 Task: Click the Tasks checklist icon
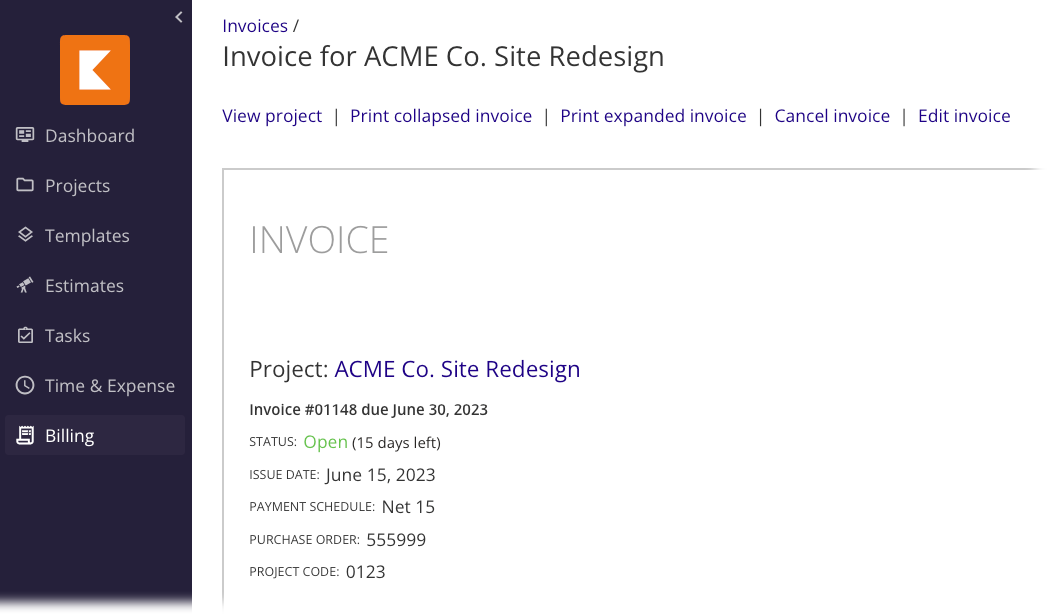point(25,335)
